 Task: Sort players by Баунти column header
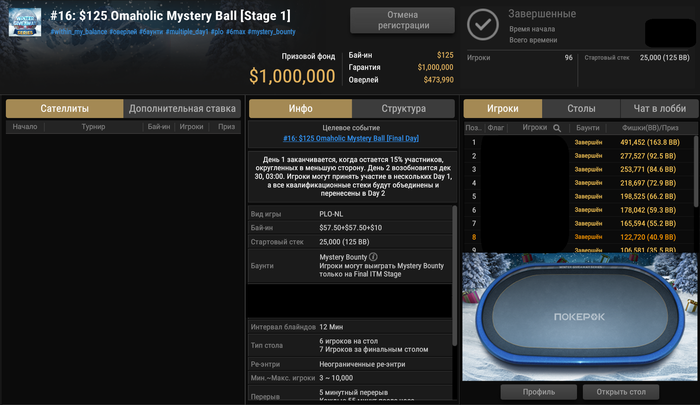pyautogui.click(x=588, y=128)
